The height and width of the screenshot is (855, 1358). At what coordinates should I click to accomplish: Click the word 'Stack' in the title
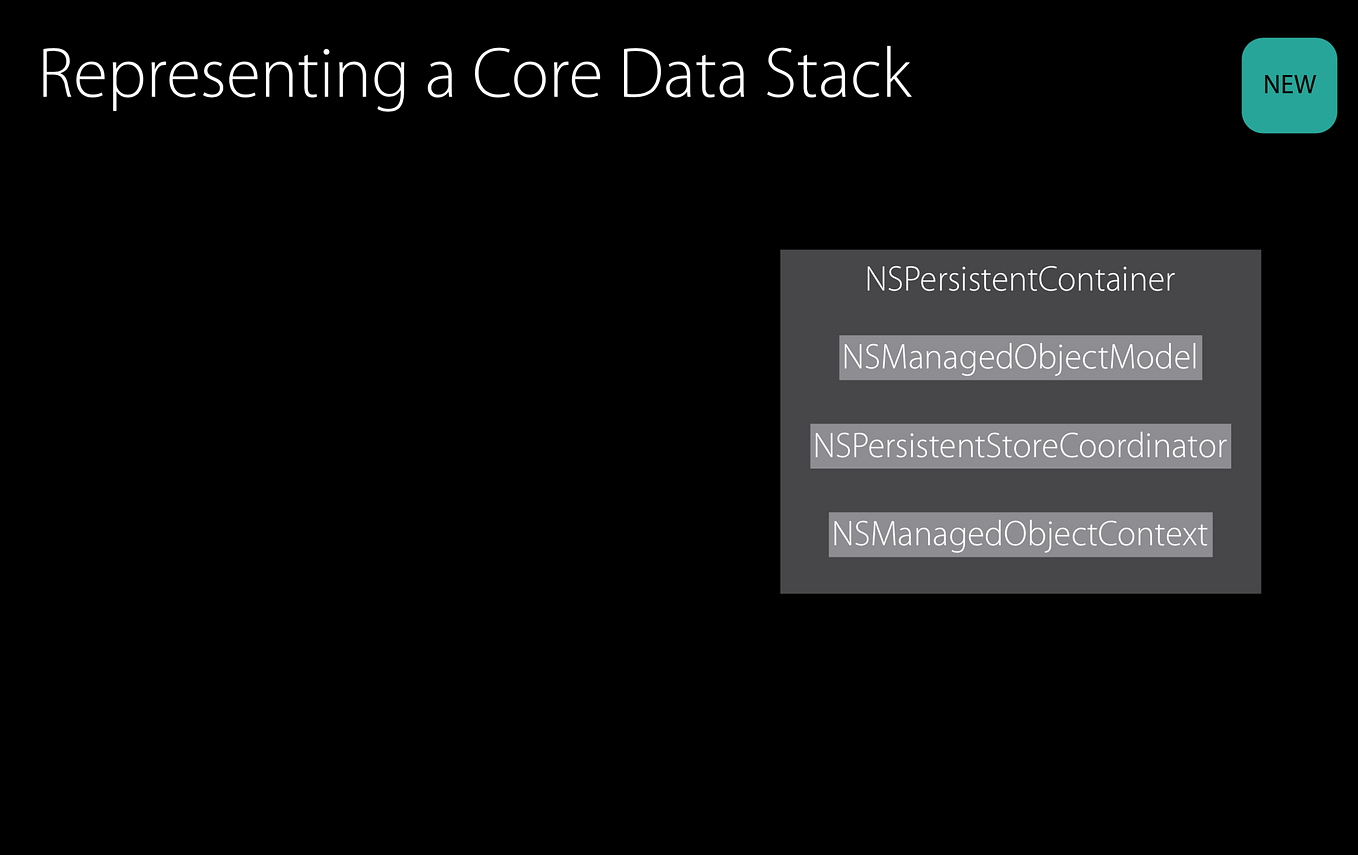pos(838,75)
